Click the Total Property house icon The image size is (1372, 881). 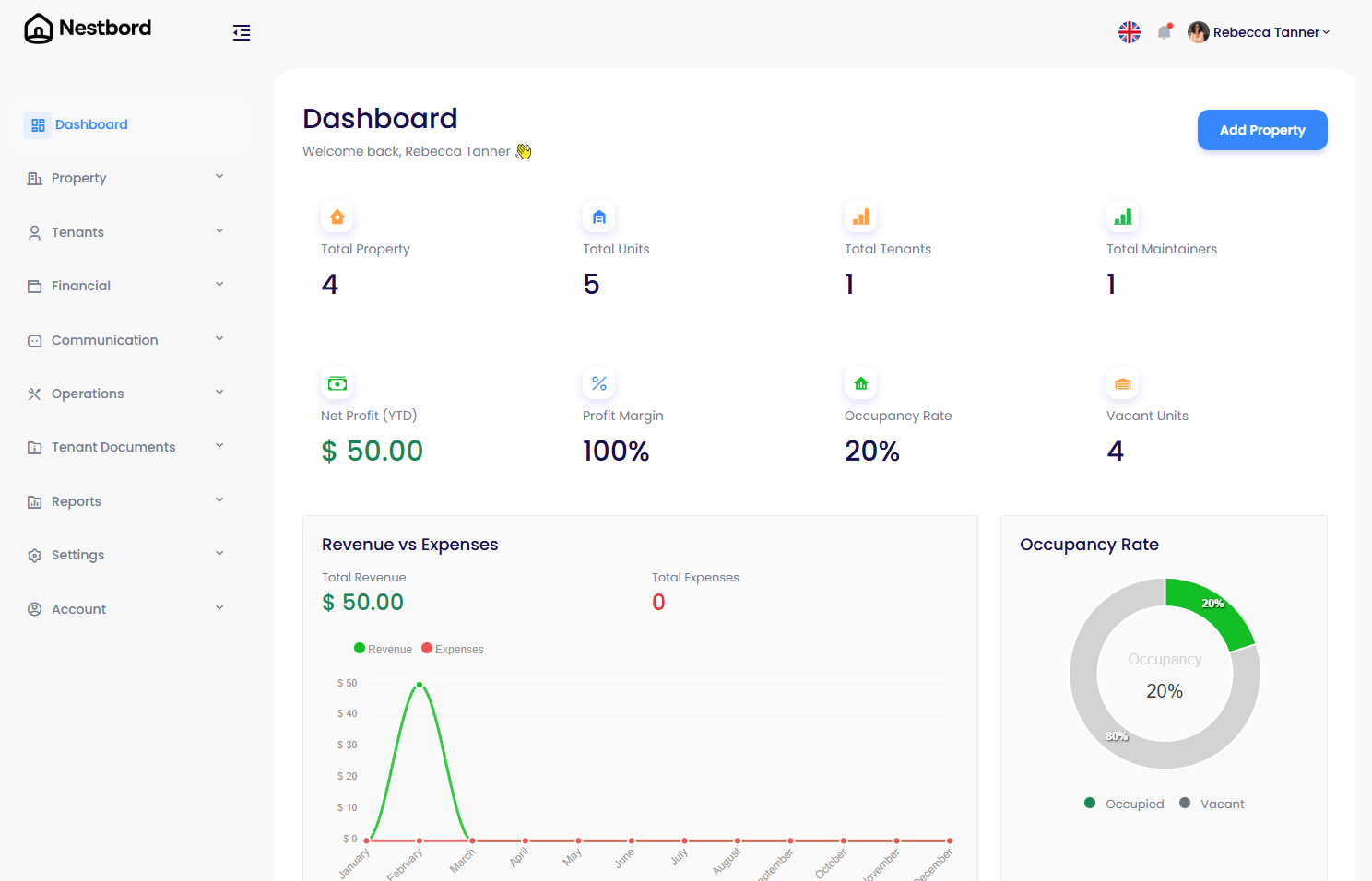(x=337, y=217)
